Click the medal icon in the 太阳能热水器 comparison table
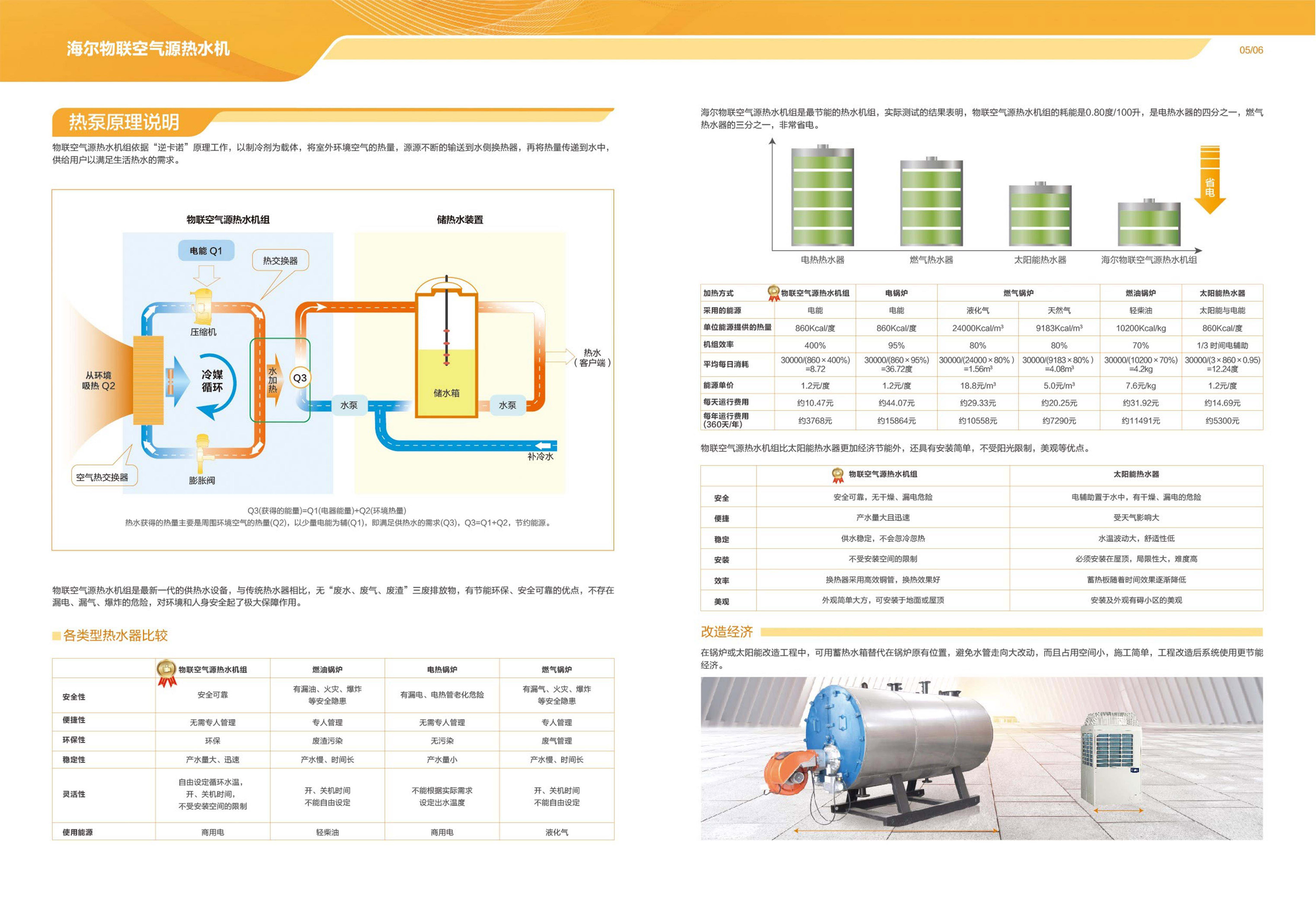 [x=838, y=475]
